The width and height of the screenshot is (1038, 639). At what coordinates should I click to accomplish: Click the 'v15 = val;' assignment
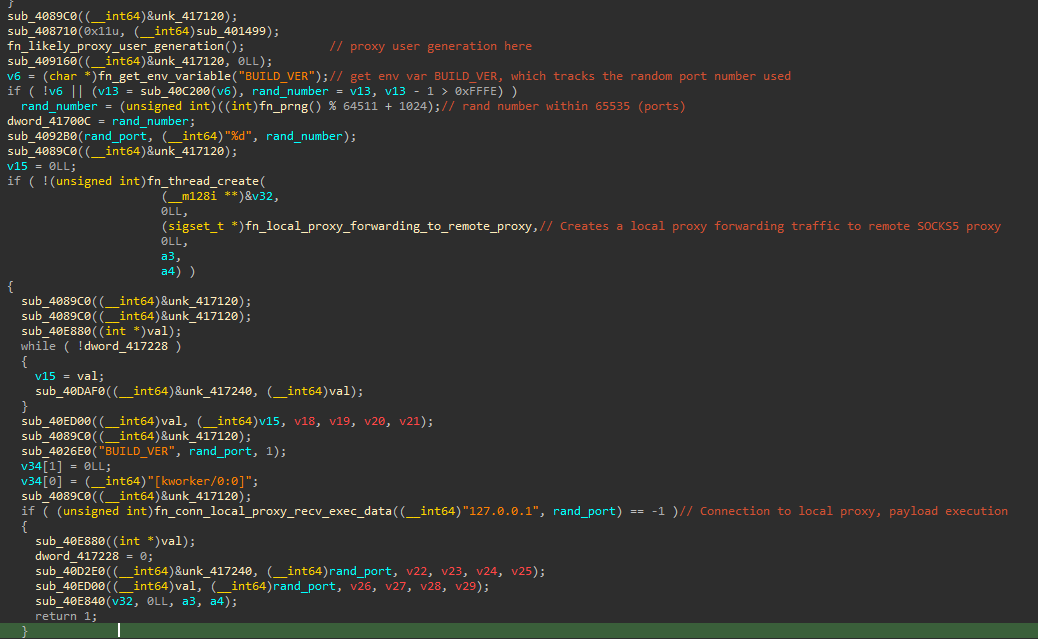[x=70, y=375]
